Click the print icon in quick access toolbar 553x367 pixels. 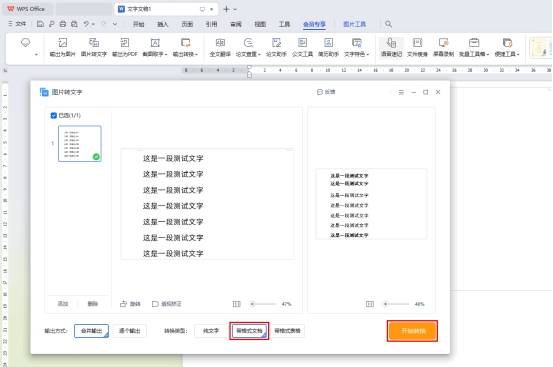[63, 24]
